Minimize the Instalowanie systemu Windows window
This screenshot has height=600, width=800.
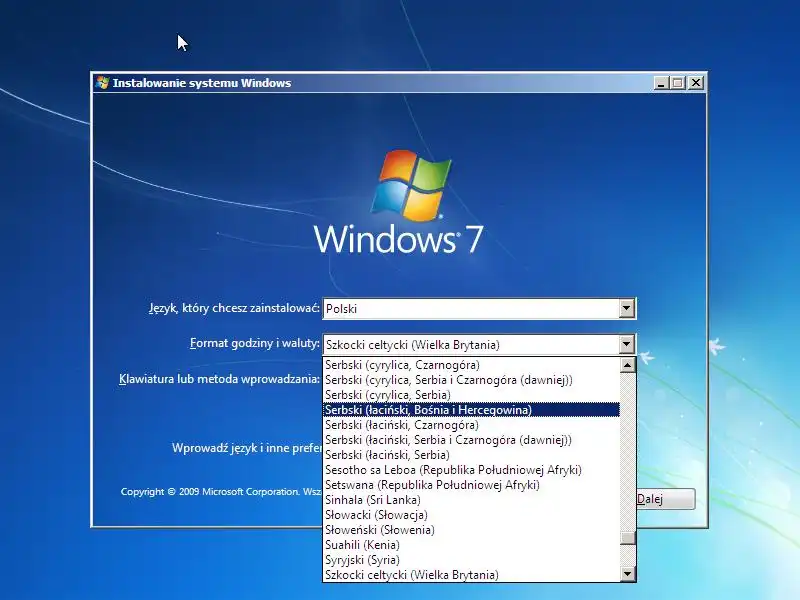click(661, 83)
